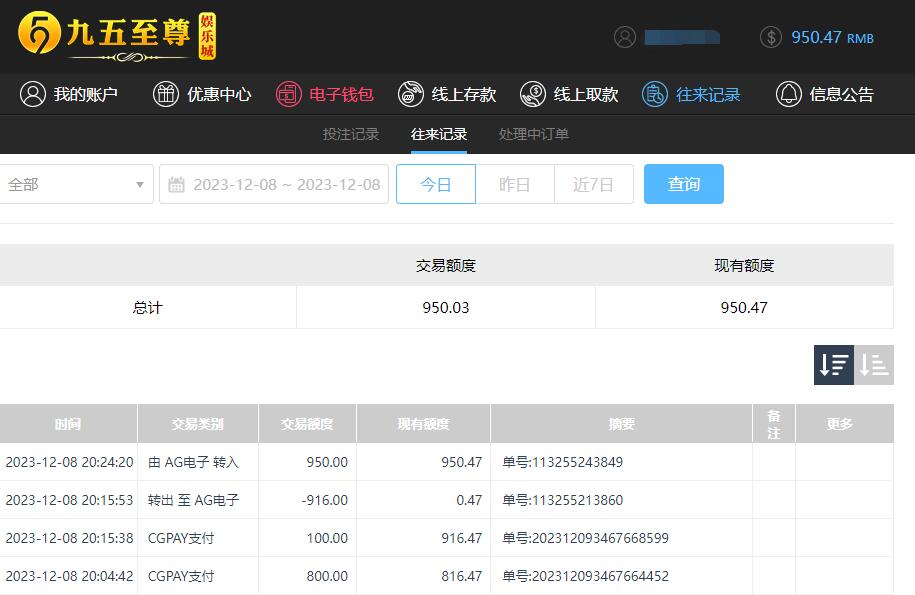Click total transaction value 950.03
The height and width of the screenshot is (595, 915).
(446, 307)
